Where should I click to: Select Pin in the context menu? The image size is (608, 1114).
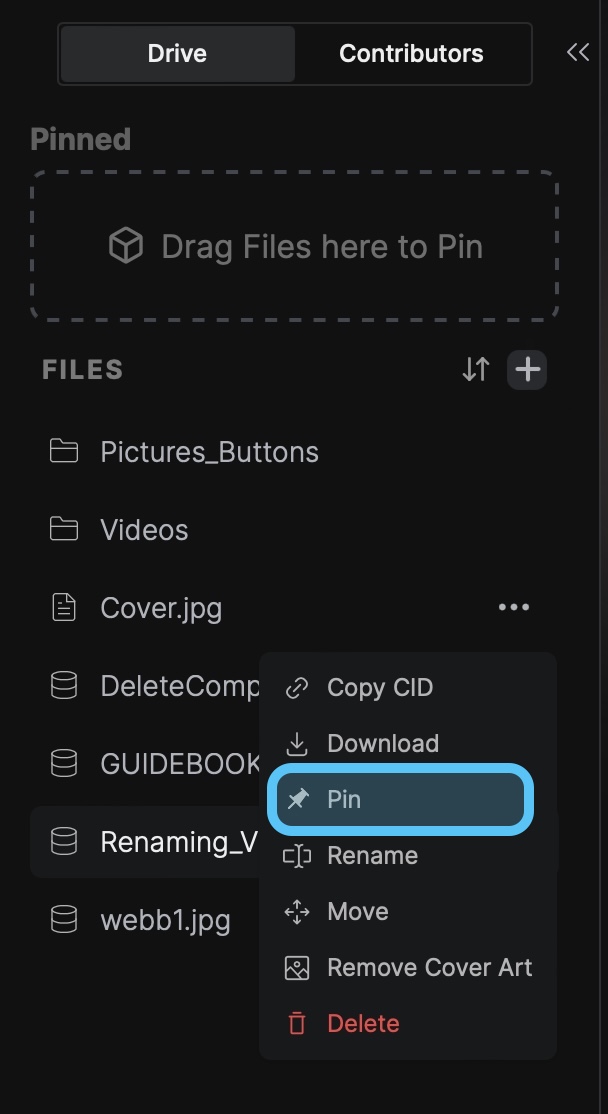click(400, 799)
